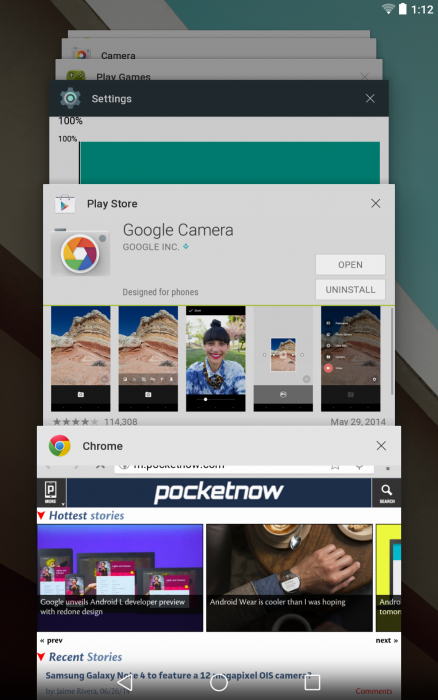
Task: Tap the Play Store bag icon
Action: pos(65,204)
